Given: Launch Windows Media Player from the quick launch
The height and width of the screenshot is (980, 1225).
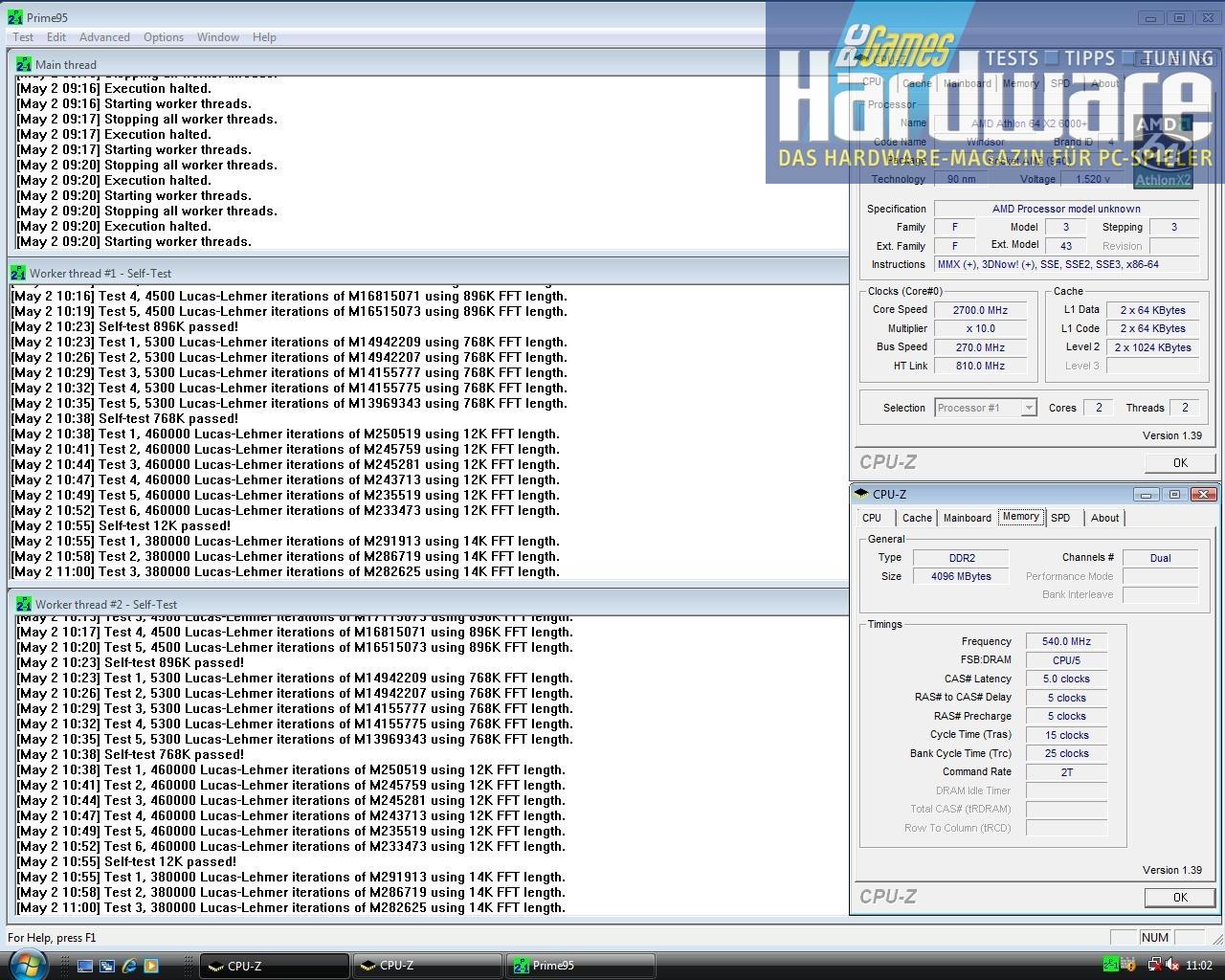Looking at the screenshot, I should point(150,966).
